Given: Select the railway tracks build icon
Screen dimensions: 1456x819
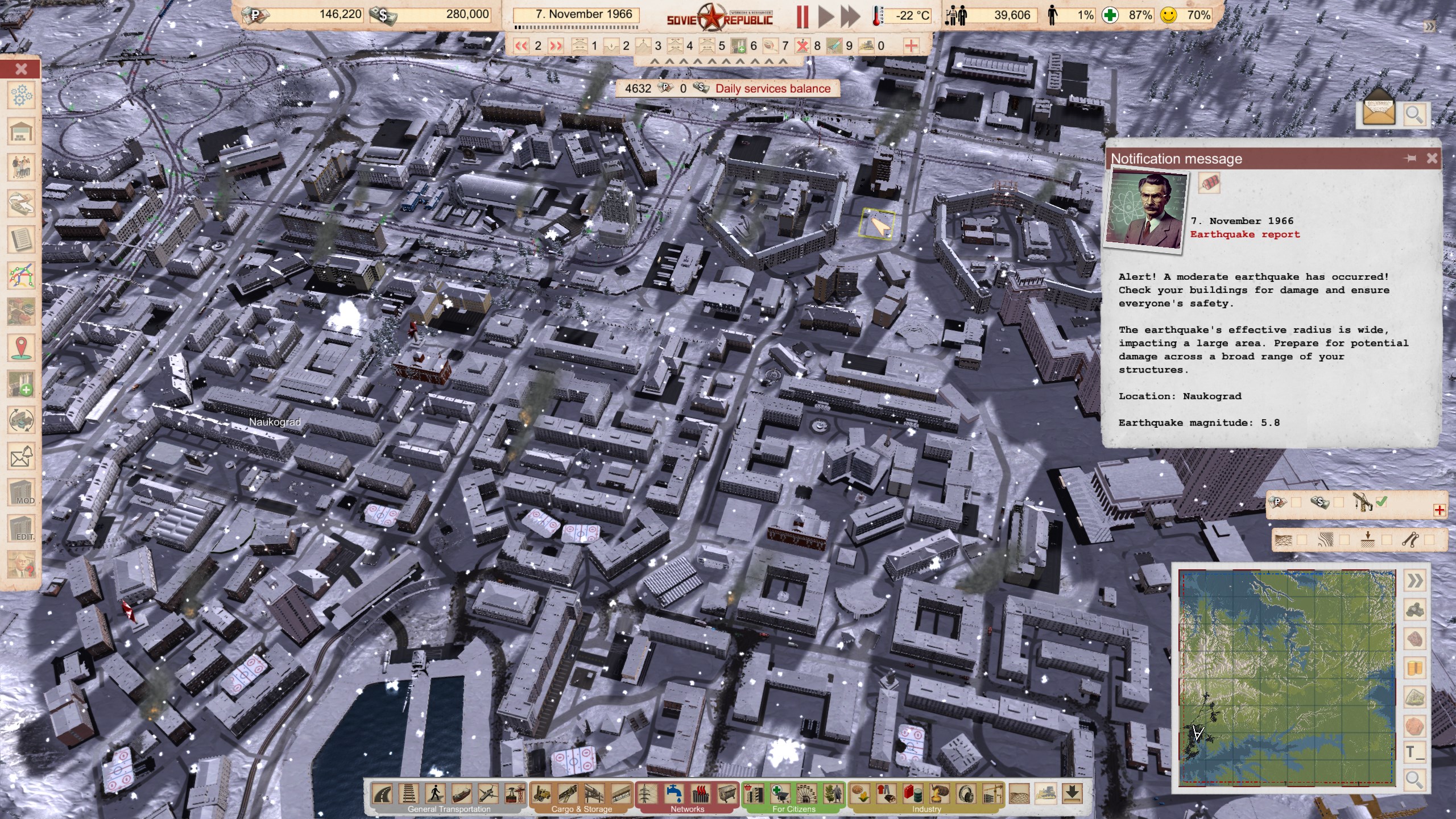Looking at the screenshot, I should [408, 793].
